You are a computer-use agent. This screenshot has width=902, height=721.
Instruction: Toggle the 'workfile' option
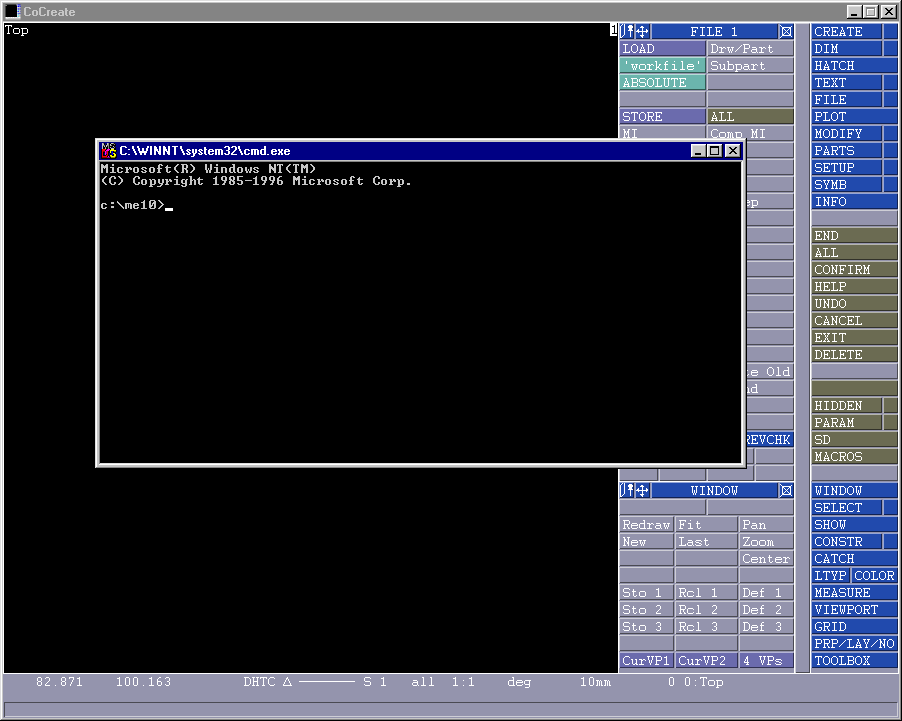tap(662, 66)
